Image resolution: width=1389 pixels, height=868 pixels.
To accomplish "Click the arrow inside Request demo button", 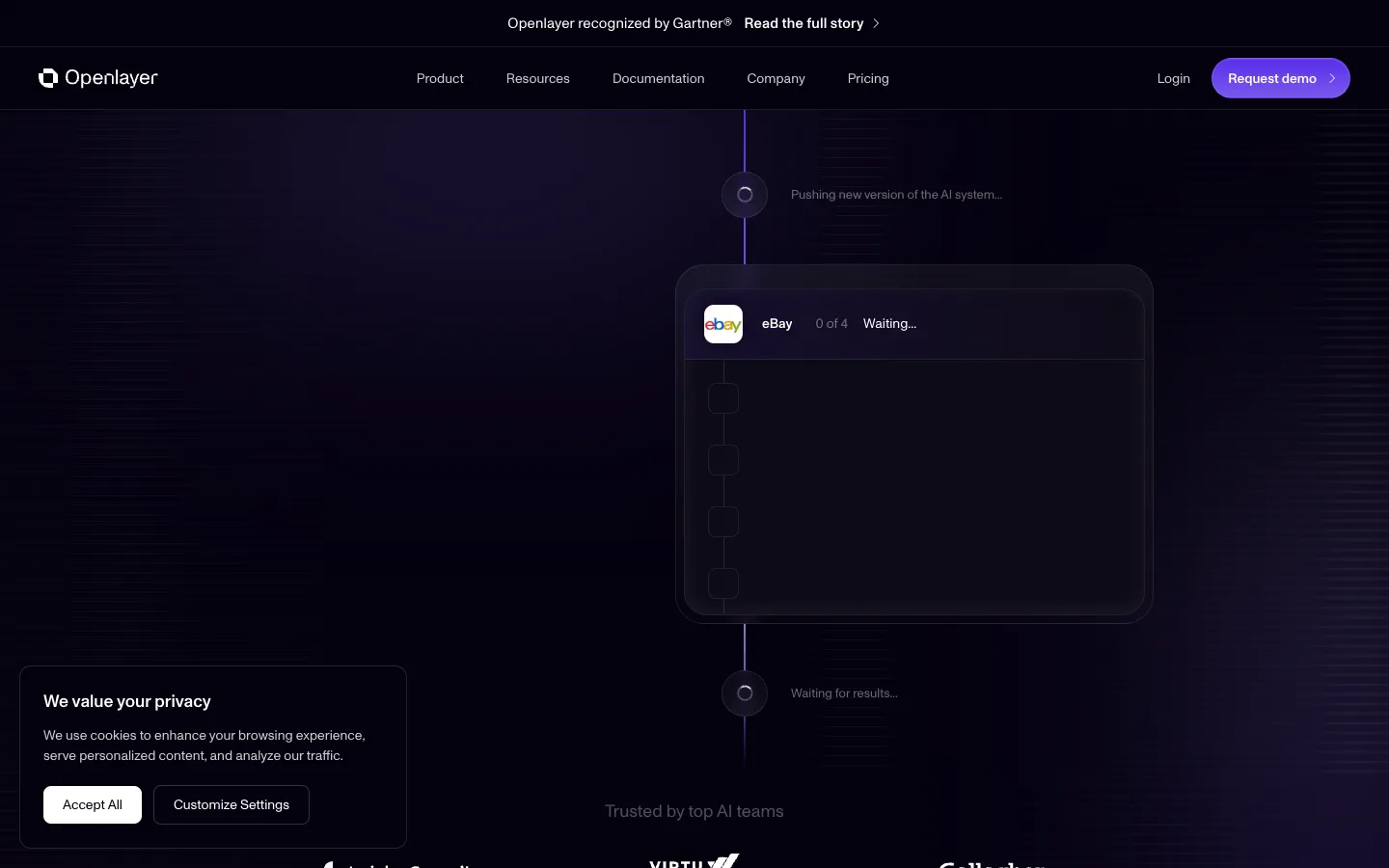I will (1332, 78).
